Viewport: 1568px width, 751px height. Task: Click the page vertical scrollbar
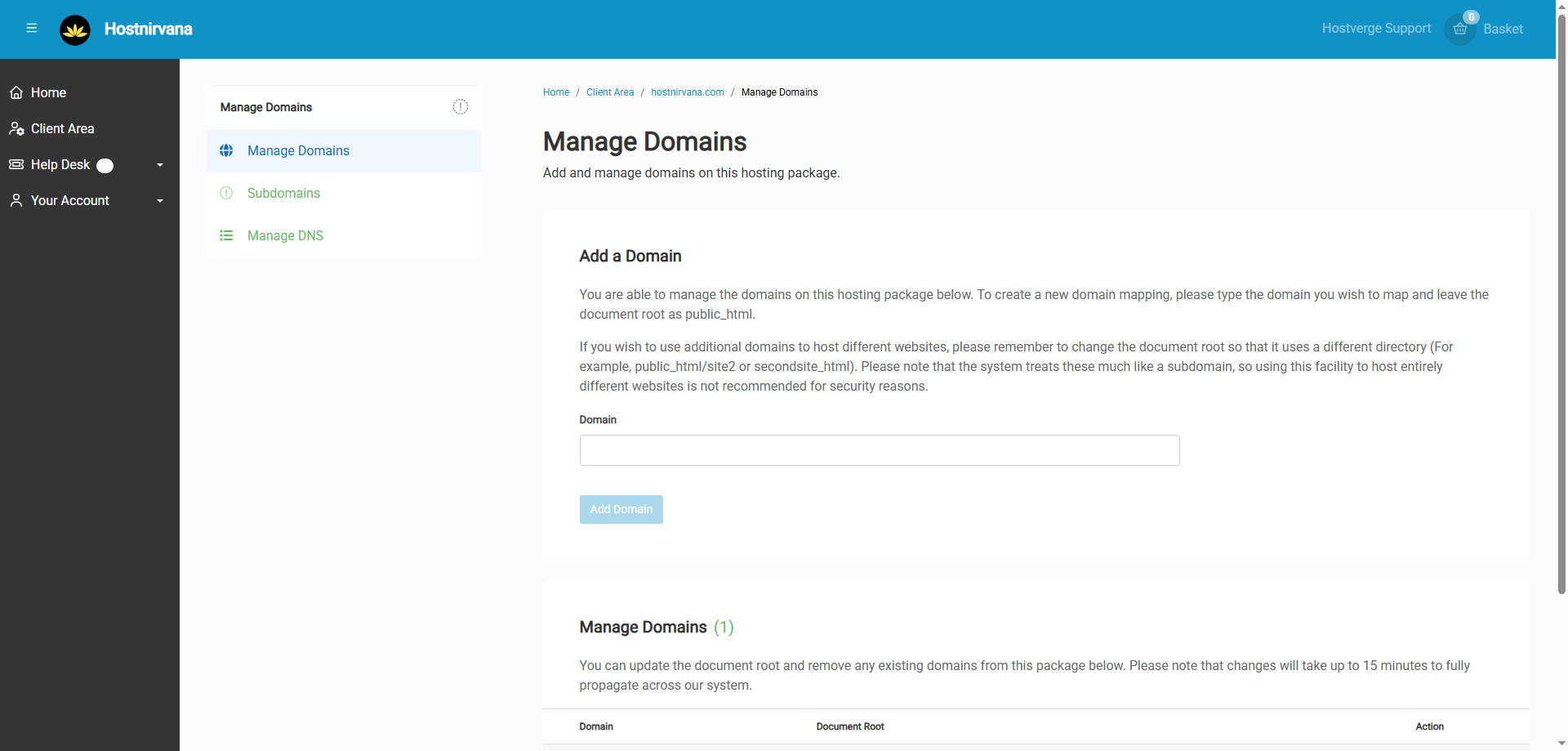coord(1561,327)
